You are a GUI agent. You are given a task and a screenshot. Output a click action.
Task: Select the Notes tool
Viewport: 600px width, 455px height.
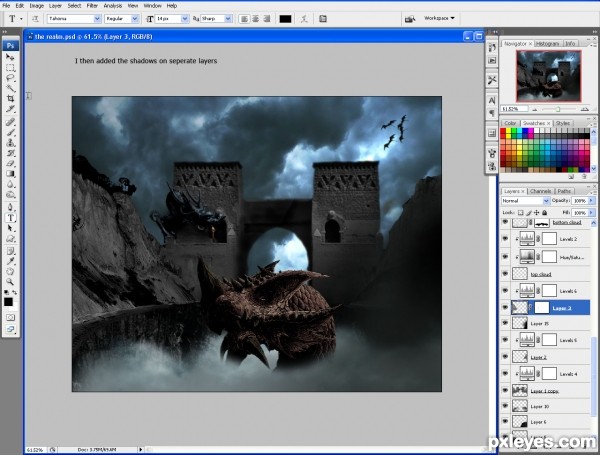click(10, 251)
